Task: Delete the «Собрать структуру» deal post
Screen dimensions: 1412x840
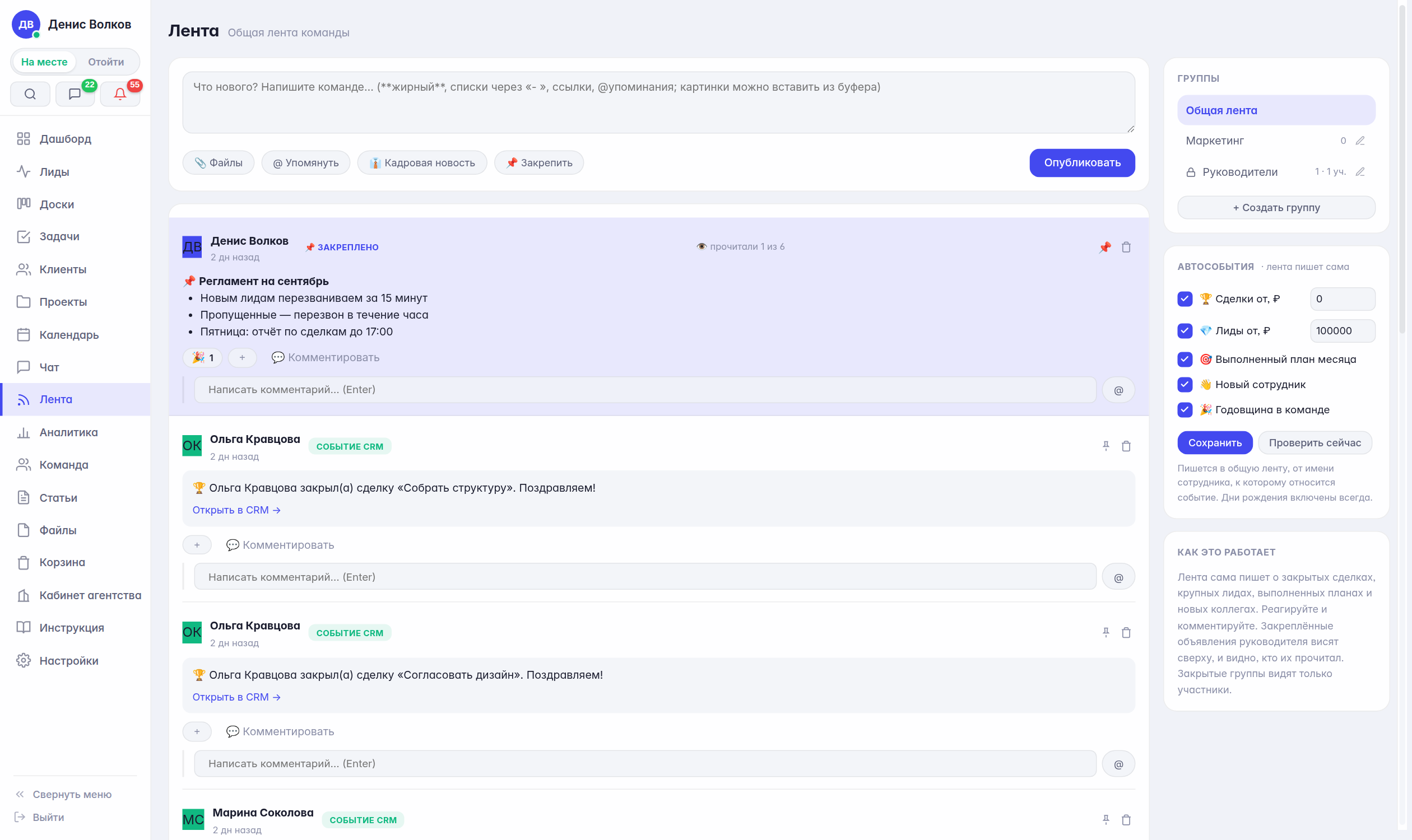Action: point(1126,446)
